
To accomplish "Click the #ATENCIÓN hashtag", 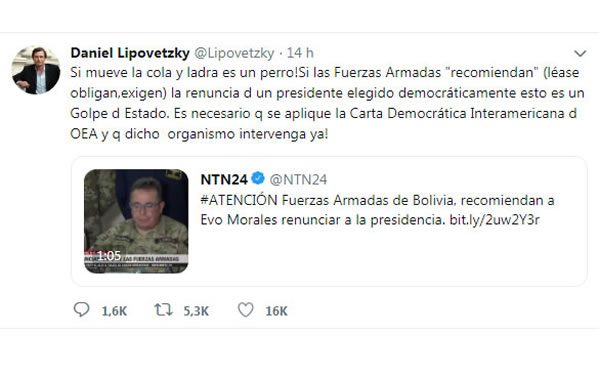I will [239, 200].
